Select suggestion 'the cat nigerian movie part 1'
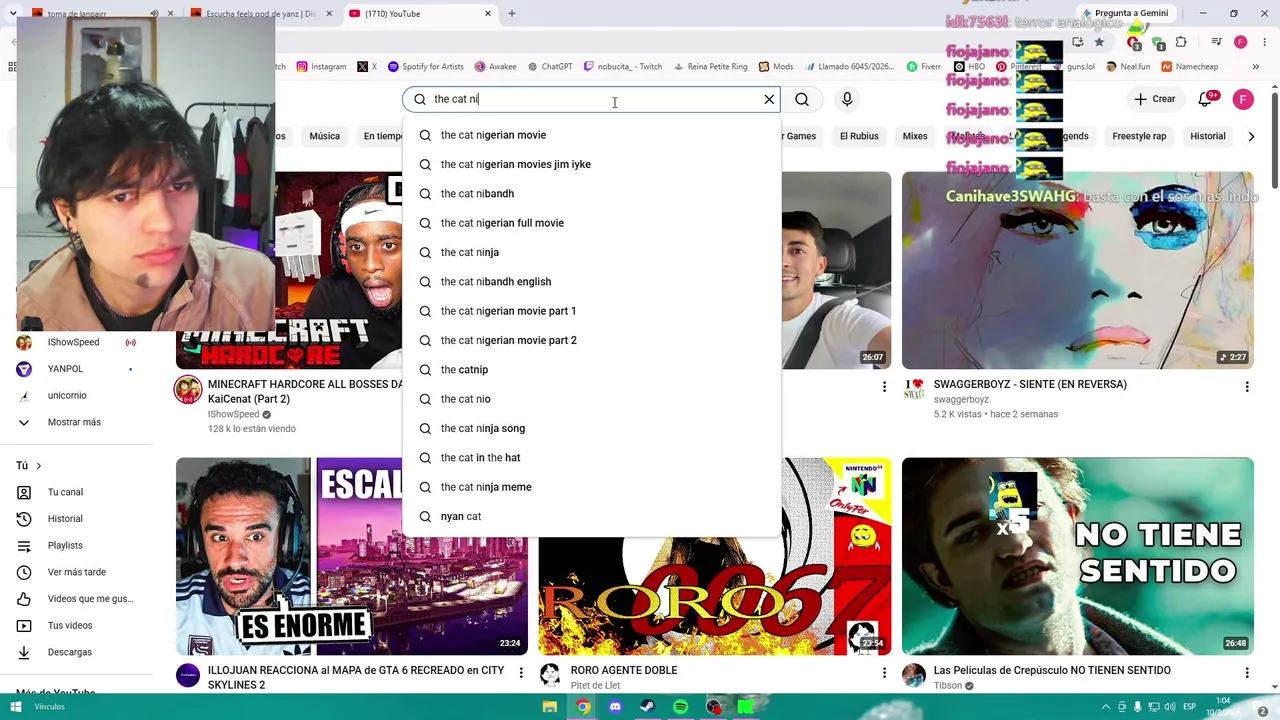This screenshot has height=720, width=1280. [591, 311]
